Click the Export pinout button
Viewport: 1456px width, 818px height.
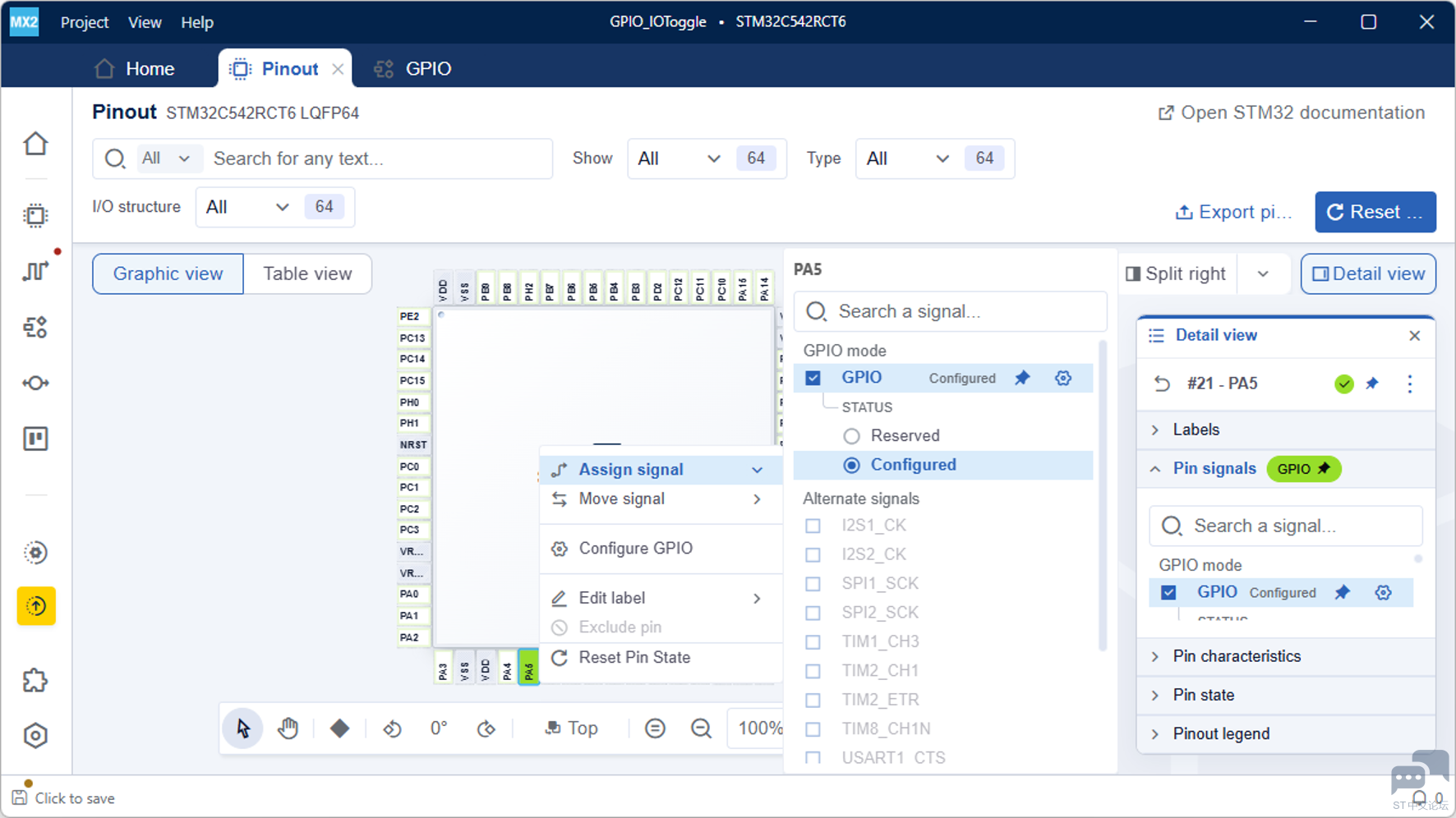(x=1234, y=212)
